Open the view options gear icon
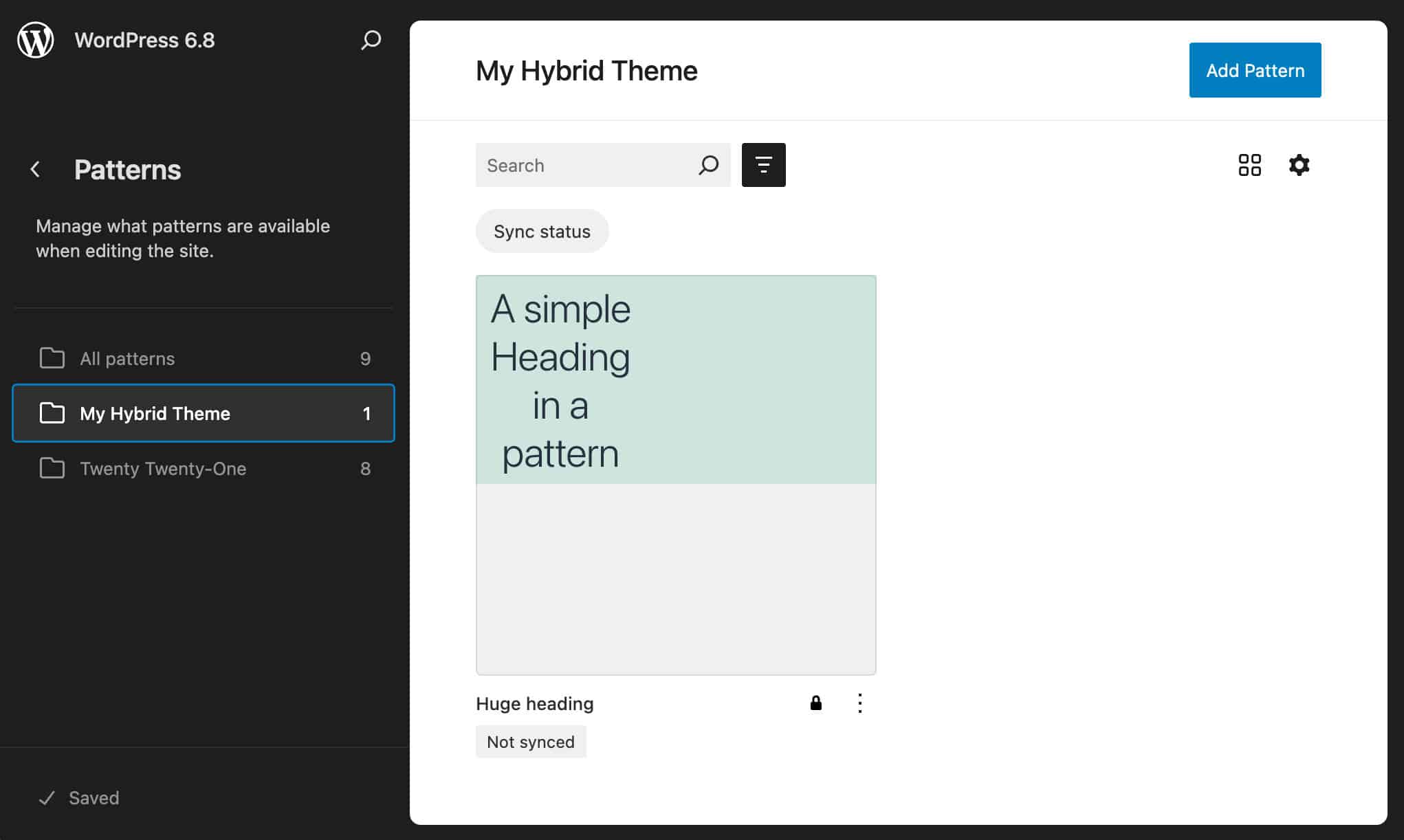 click(x=1299, y=165)
